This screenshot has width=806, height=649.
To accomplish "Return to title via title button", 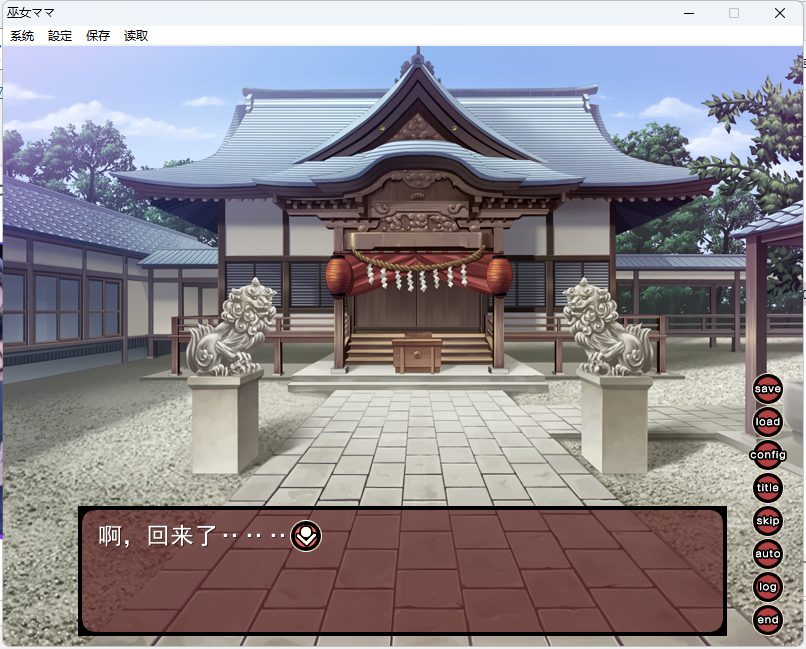I will pyautogui.click(x=767, y=488).
